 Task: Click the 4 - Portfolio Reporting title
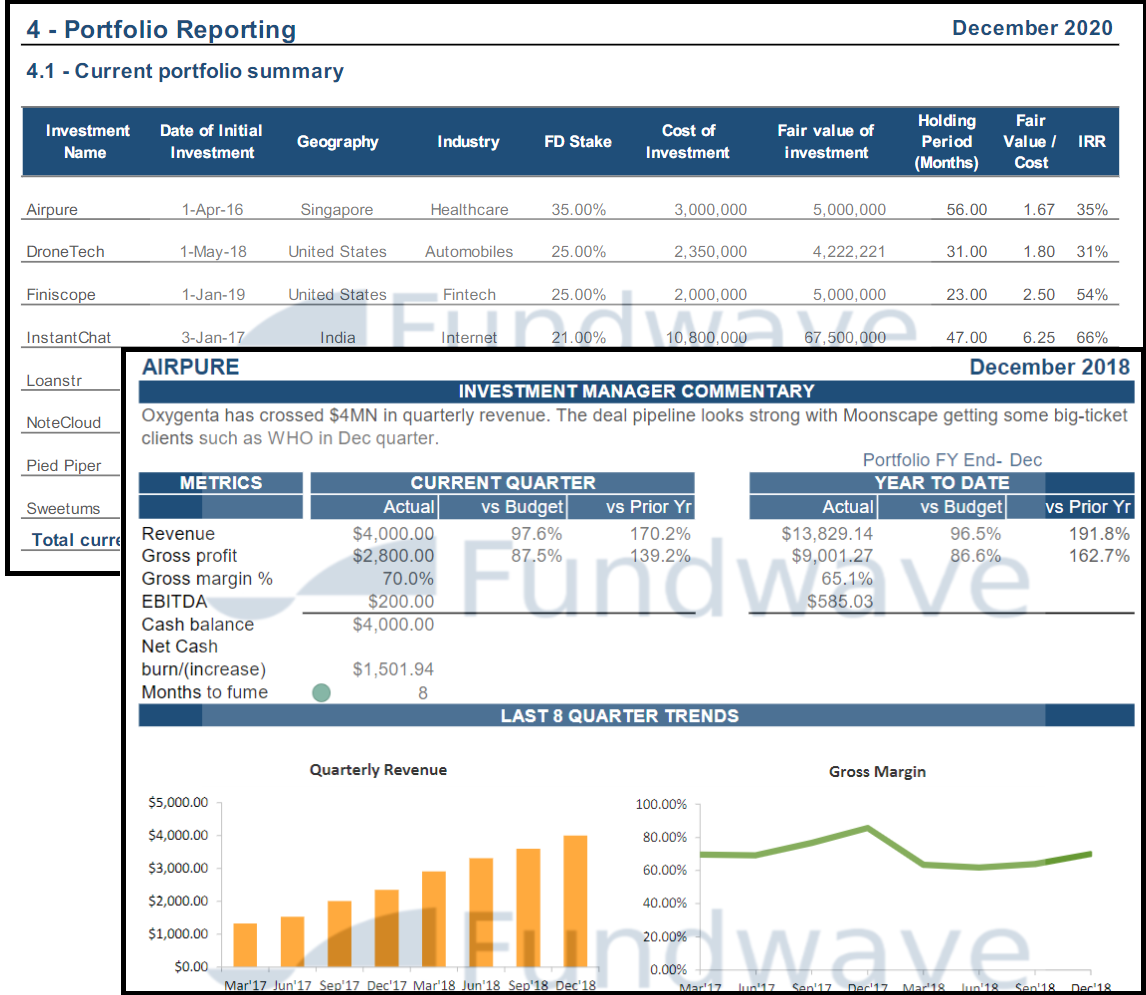[162, 29]
